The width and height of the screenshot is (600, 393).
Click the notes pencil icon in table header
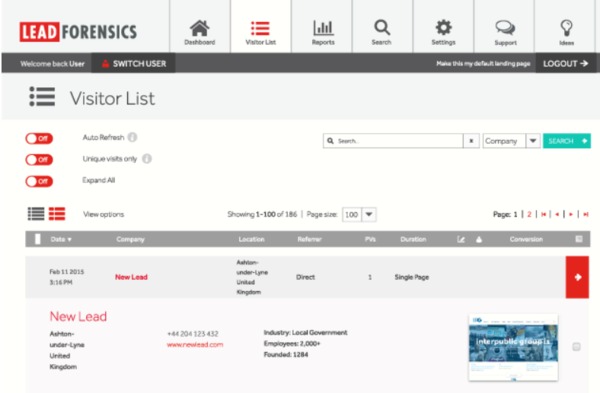point(461,239)
